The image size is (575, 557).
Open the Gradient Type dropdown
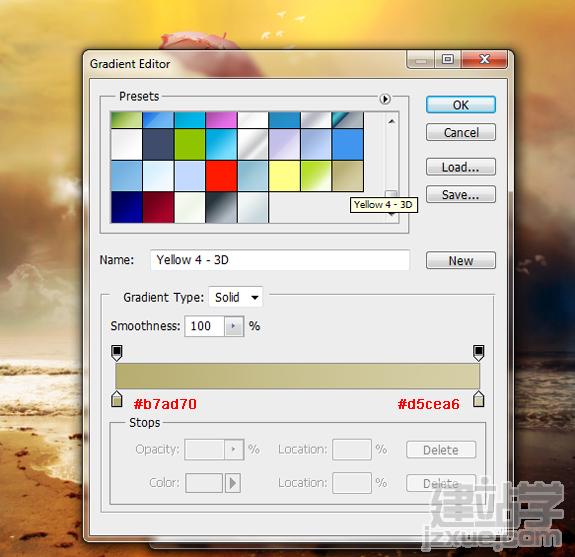235,297
